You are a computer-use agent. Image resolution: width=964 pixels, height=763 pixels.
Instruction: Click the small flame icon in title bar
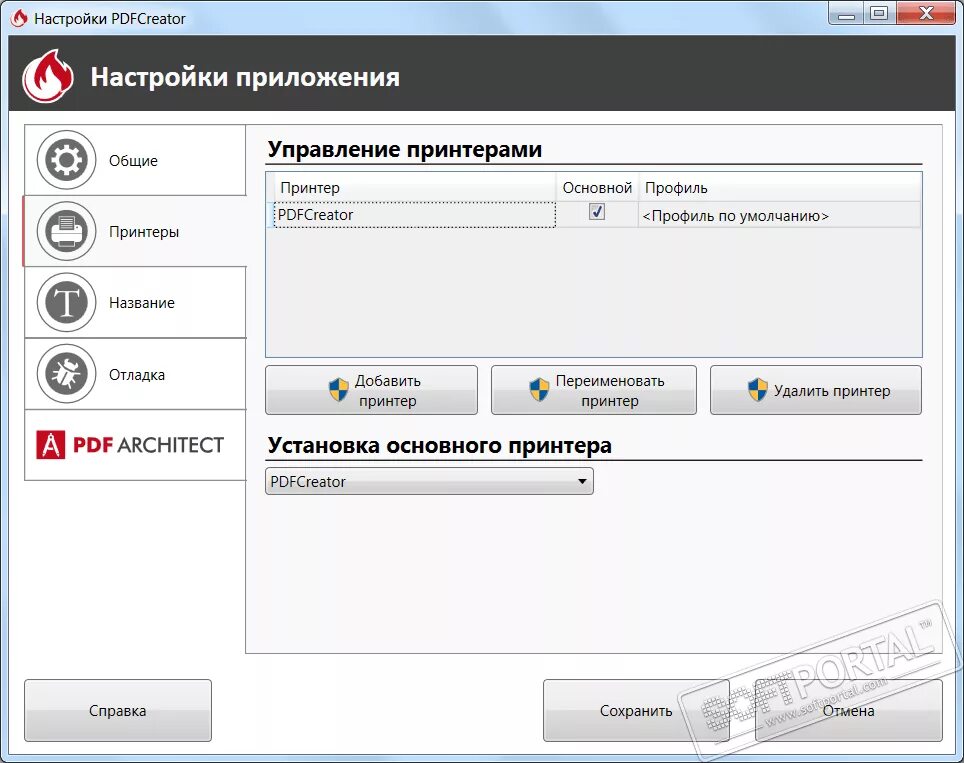tap(19, 18)
